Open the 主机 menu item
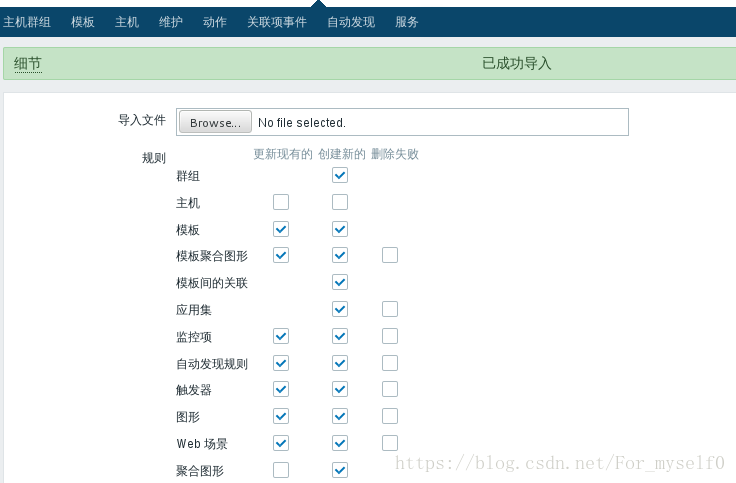Image resolution: width=736 pixels, height=483 pixels. [x=127, y=22]
